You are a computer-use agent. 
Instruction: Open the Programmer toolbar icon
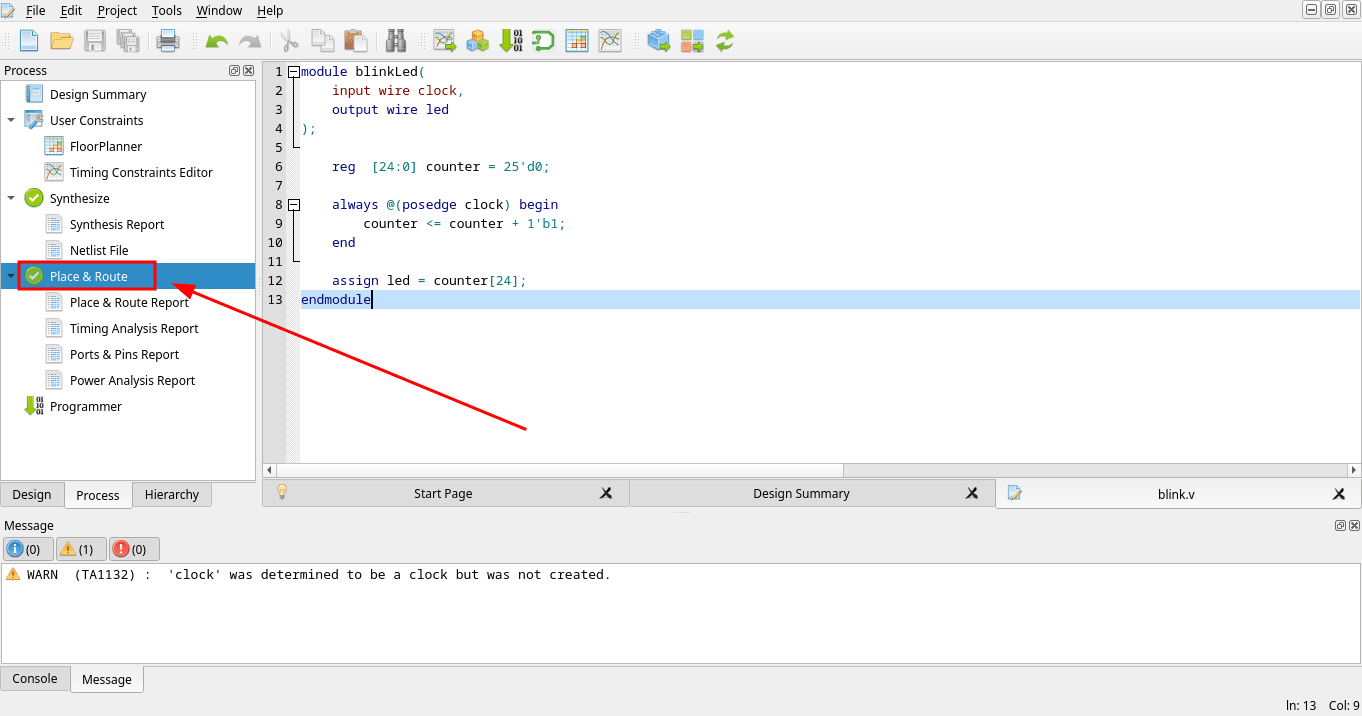tap(511, 41)
